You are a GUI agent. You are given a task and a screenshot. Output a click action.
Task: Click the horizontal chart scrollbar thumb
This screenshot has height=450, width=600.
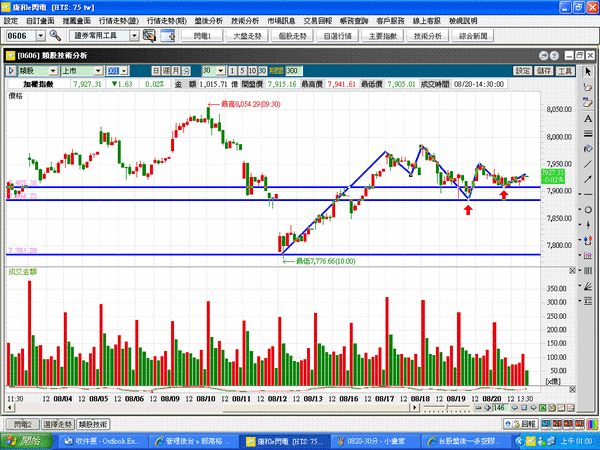click(x=318, y=408)
